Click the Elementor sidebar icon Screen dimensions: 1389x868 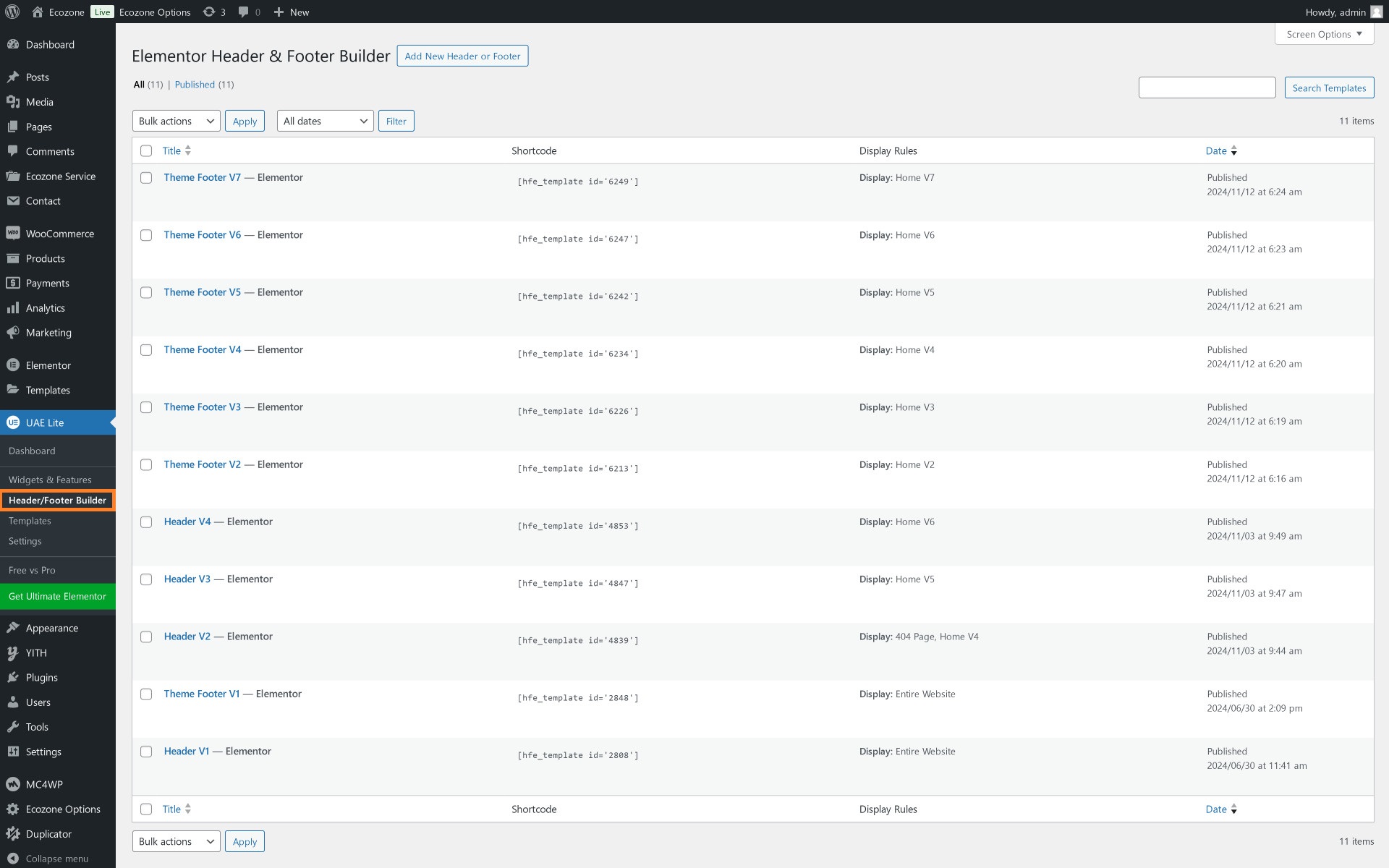[12, 365]
